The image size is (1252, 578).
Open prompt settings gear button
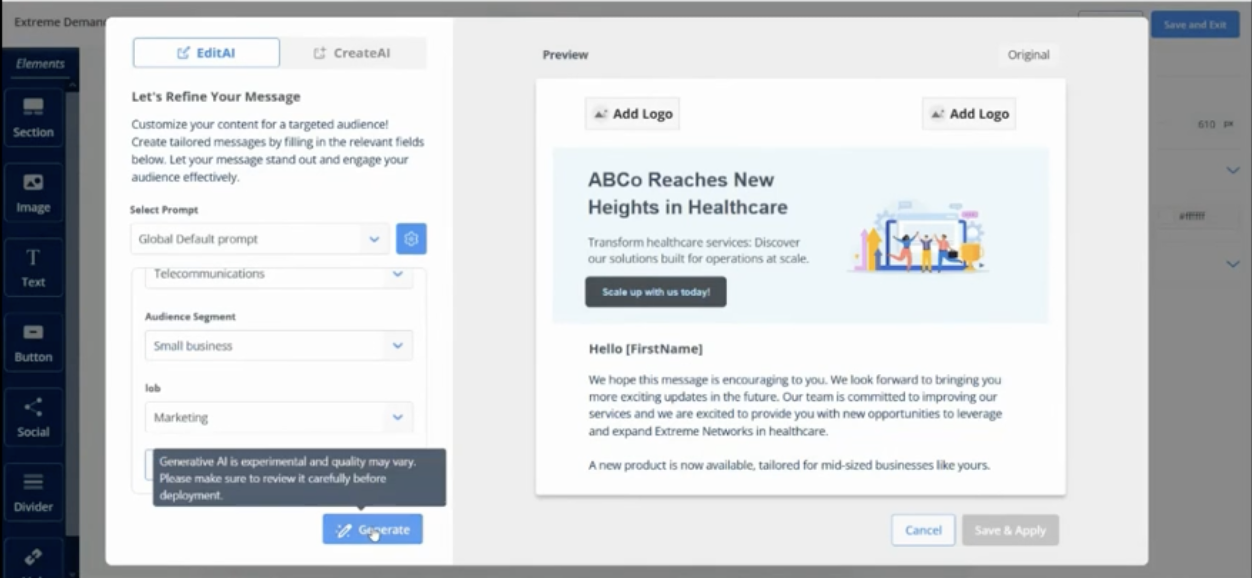(x=411, y=239)
